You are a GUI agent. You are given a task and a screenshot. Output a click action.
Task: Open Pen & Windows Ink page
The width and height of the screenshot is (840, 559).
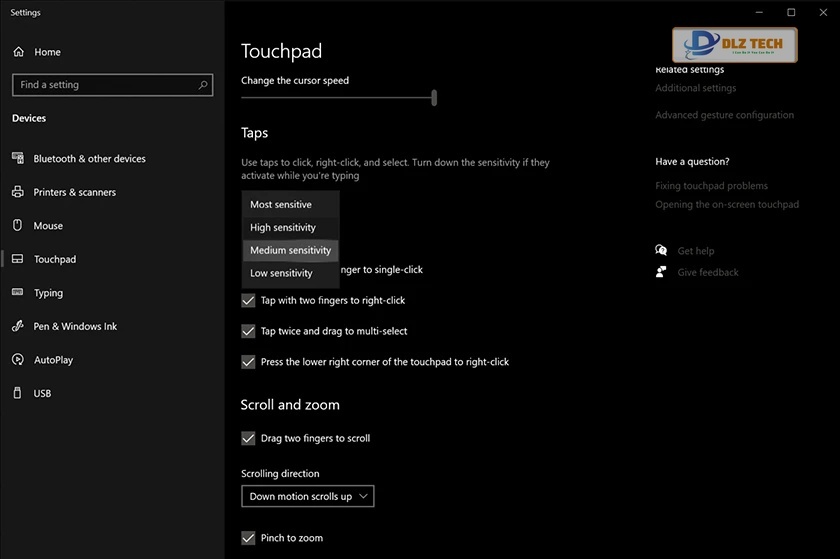tap(75, 326)
